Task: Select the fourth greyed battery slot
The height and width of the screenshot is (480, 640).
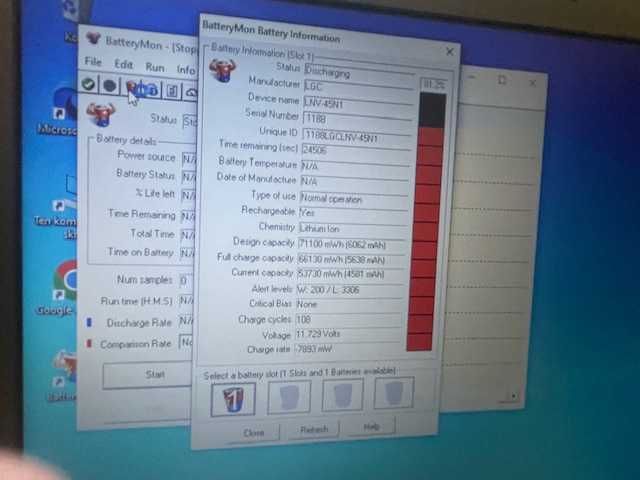Action: [x=393, y=392]
